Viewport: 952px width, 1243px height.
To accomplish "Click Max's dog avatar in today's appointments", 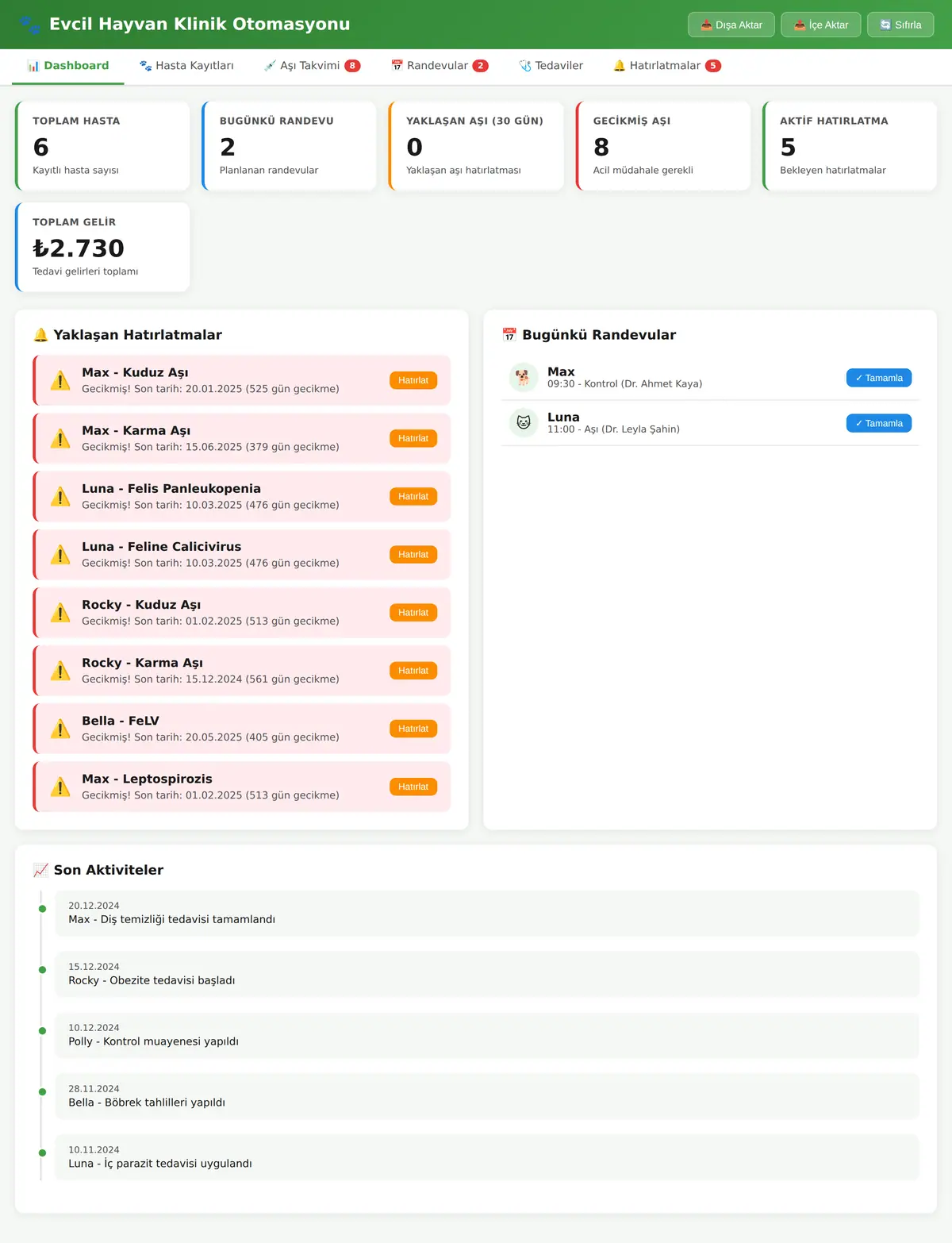I will coord(523,377).
